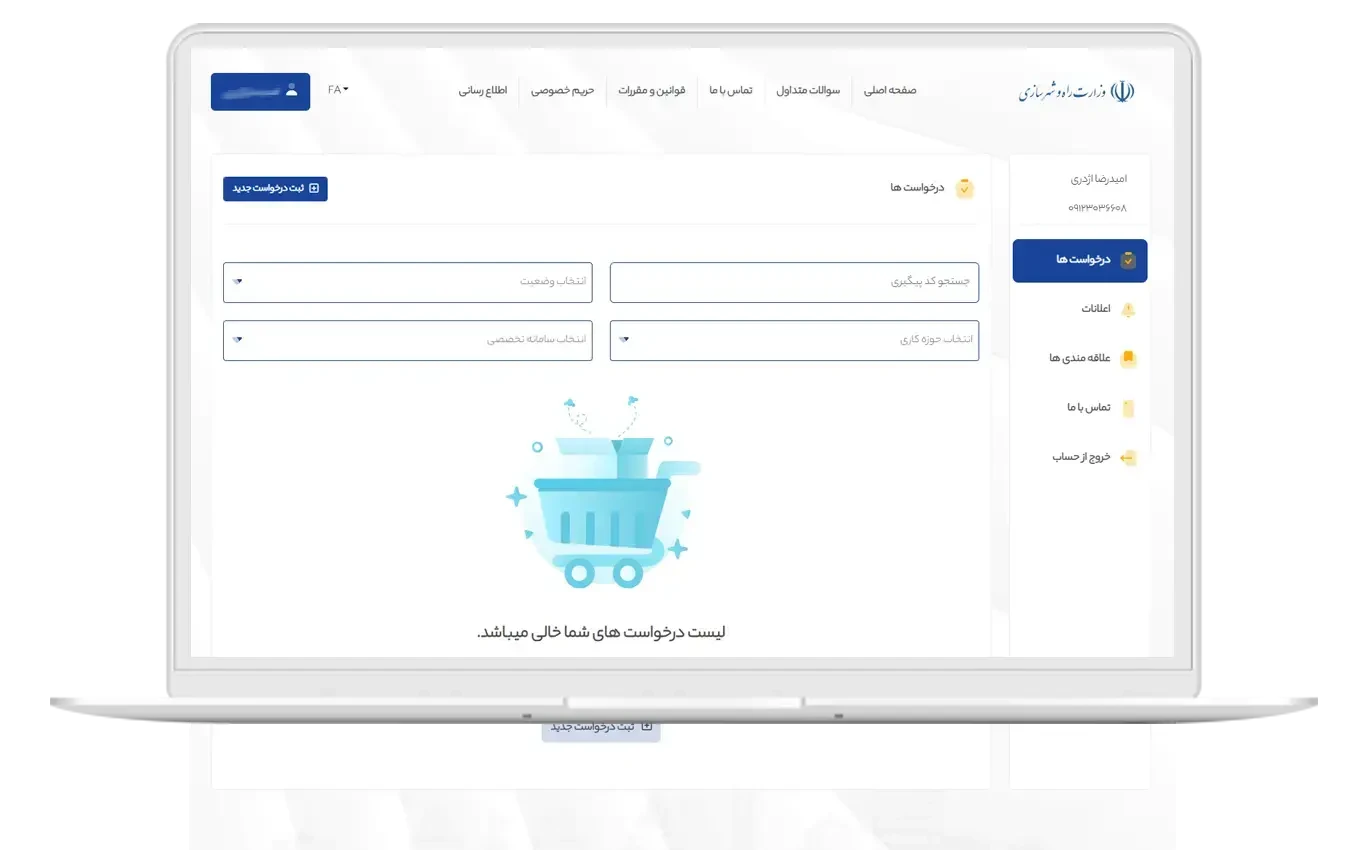Open the انتخاب سامانه تخصصی dropdown
This screenshot has height=850, width=1366.
[407, 340]
